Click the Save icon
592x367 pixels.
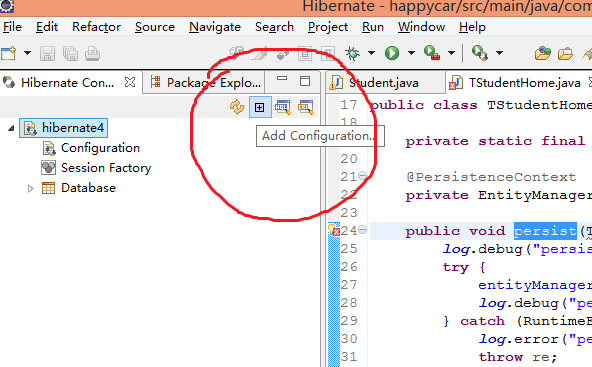coord(47,54)
